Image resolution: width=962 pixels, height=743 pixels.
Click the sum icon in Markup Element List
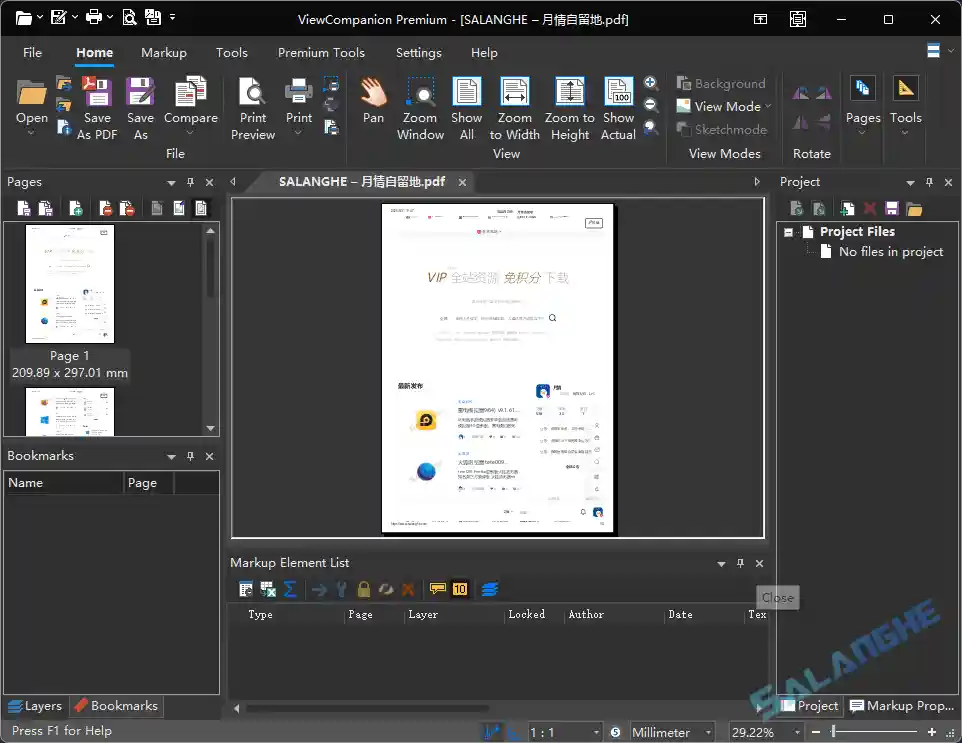(x=291, y=589)
